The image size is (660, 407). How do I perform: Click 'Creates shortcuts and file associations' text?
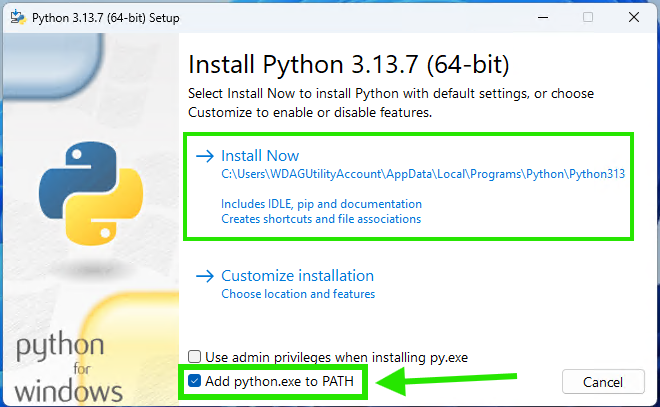(321, 219)
